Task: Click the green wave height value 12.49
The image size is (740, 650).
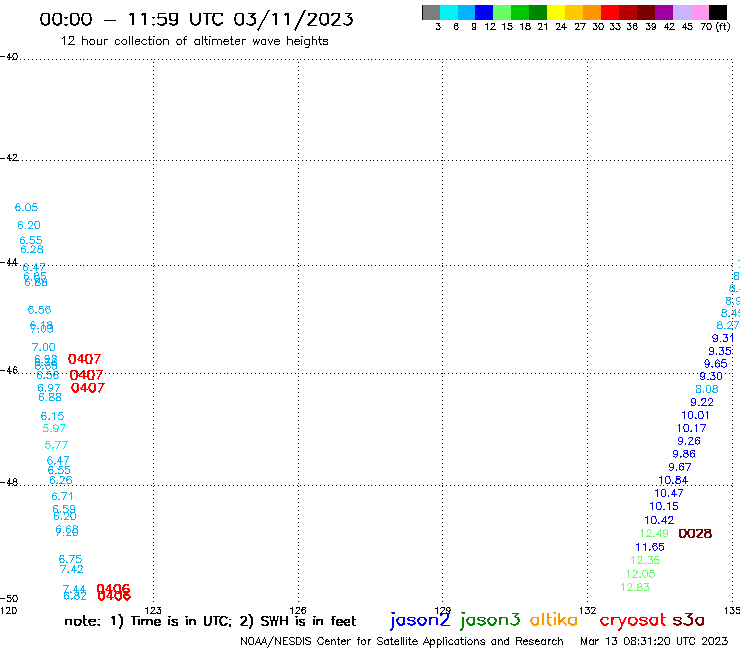Action: pyautogui.click(x=654, y=533)
